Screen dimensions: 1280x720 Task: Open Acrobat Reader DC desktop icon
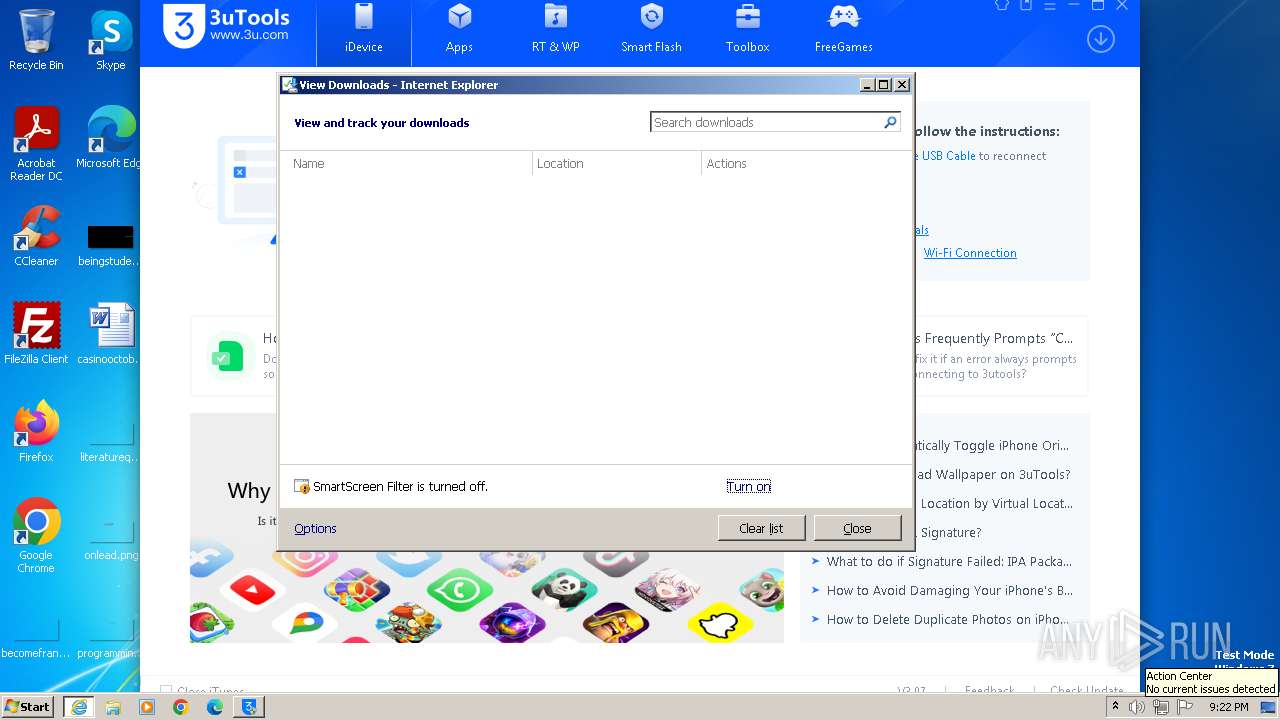pos(36,144)
